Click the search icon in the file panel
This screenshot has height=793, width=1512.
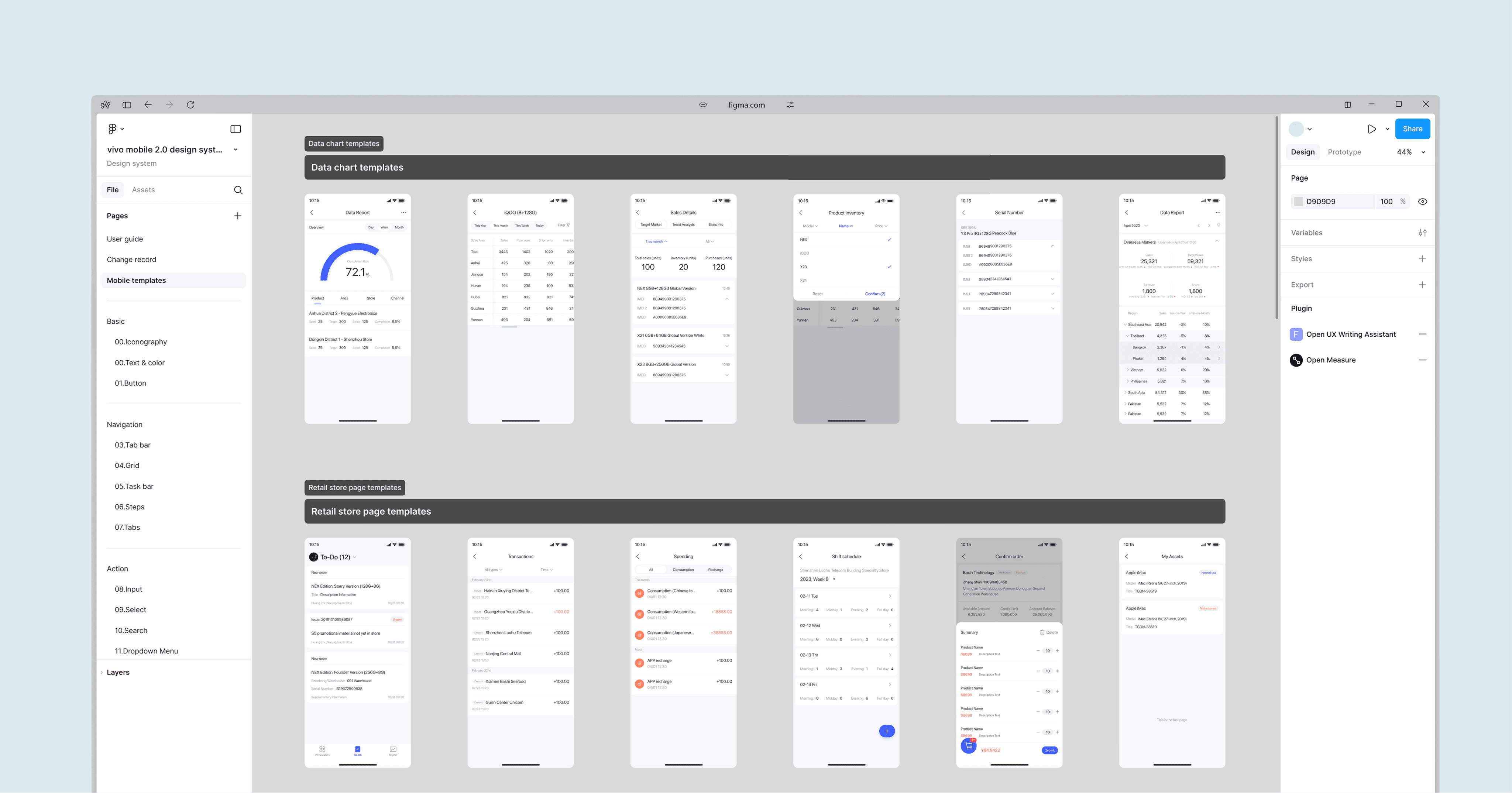[x=238, y=190]
